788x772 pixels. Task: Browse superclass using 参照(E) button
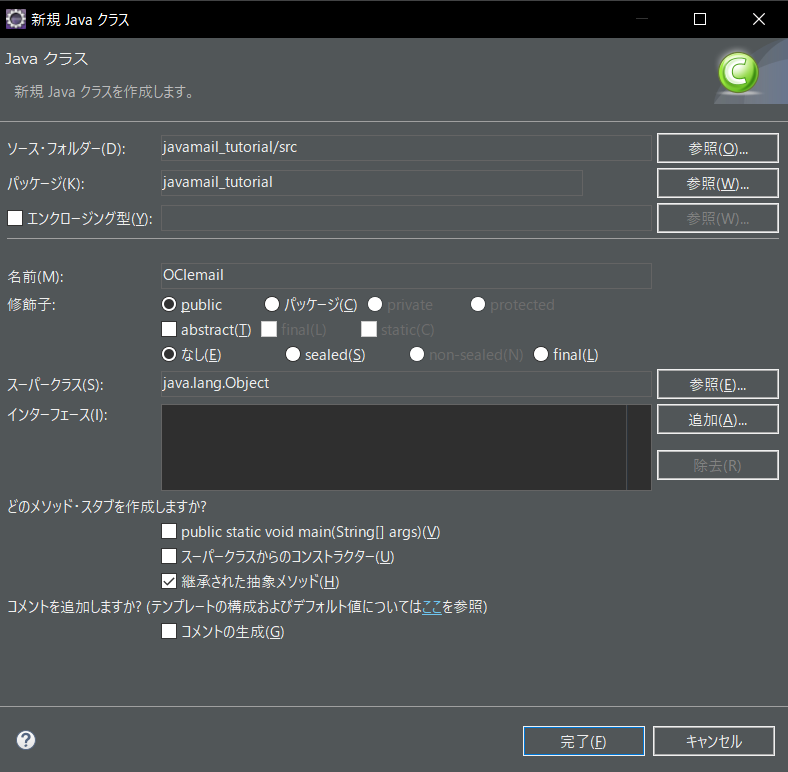click(717, 384)
